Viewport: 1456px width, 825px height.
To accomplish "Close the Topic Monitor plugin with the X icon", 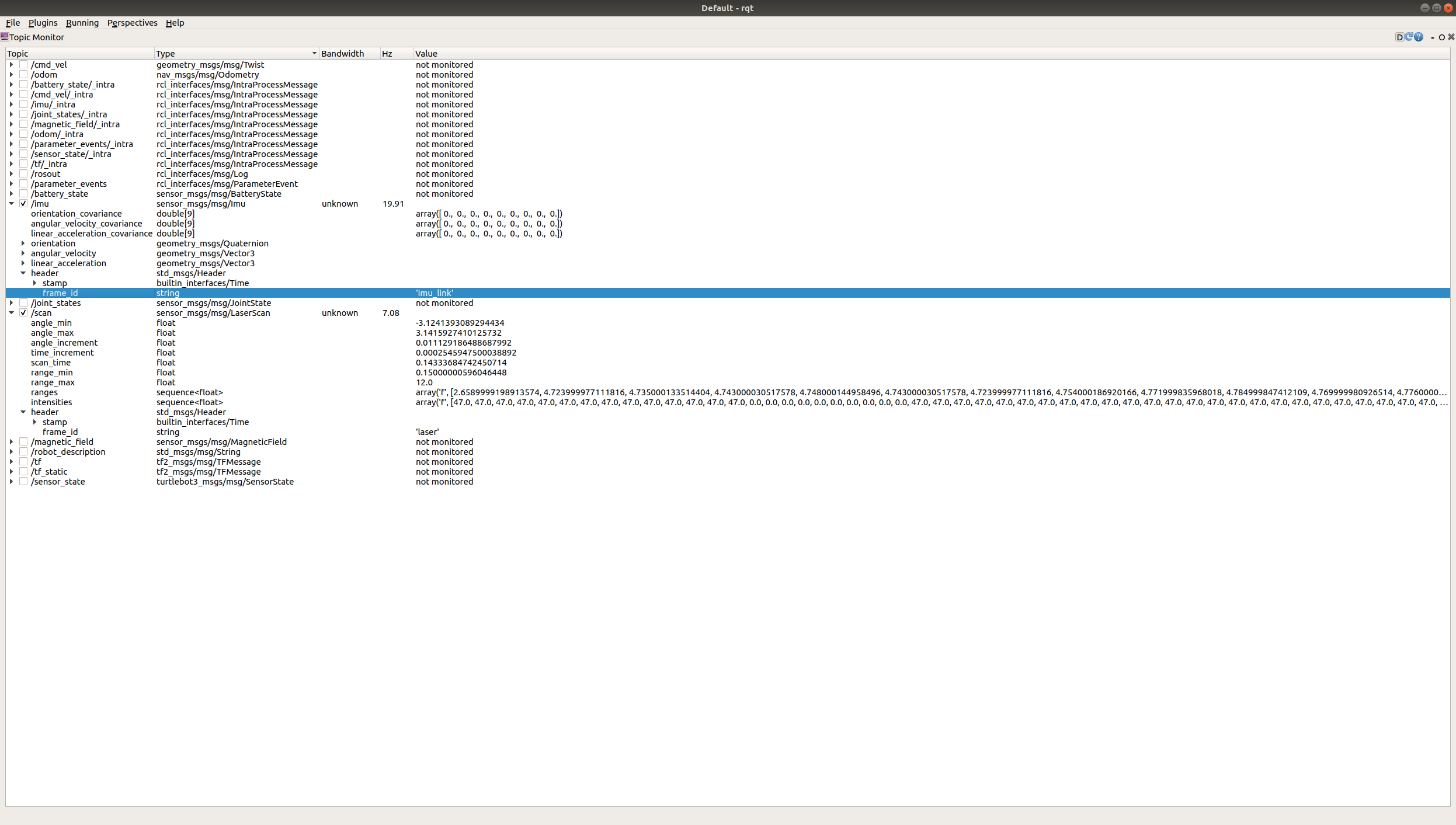I will pos(1450,37).
